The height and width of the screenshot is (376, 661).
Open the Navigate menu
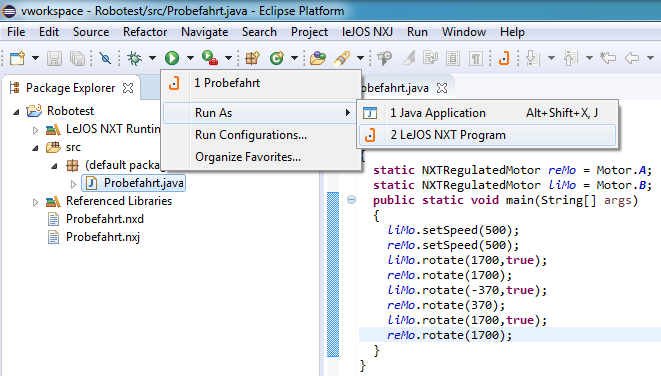[x=205, y=32]
